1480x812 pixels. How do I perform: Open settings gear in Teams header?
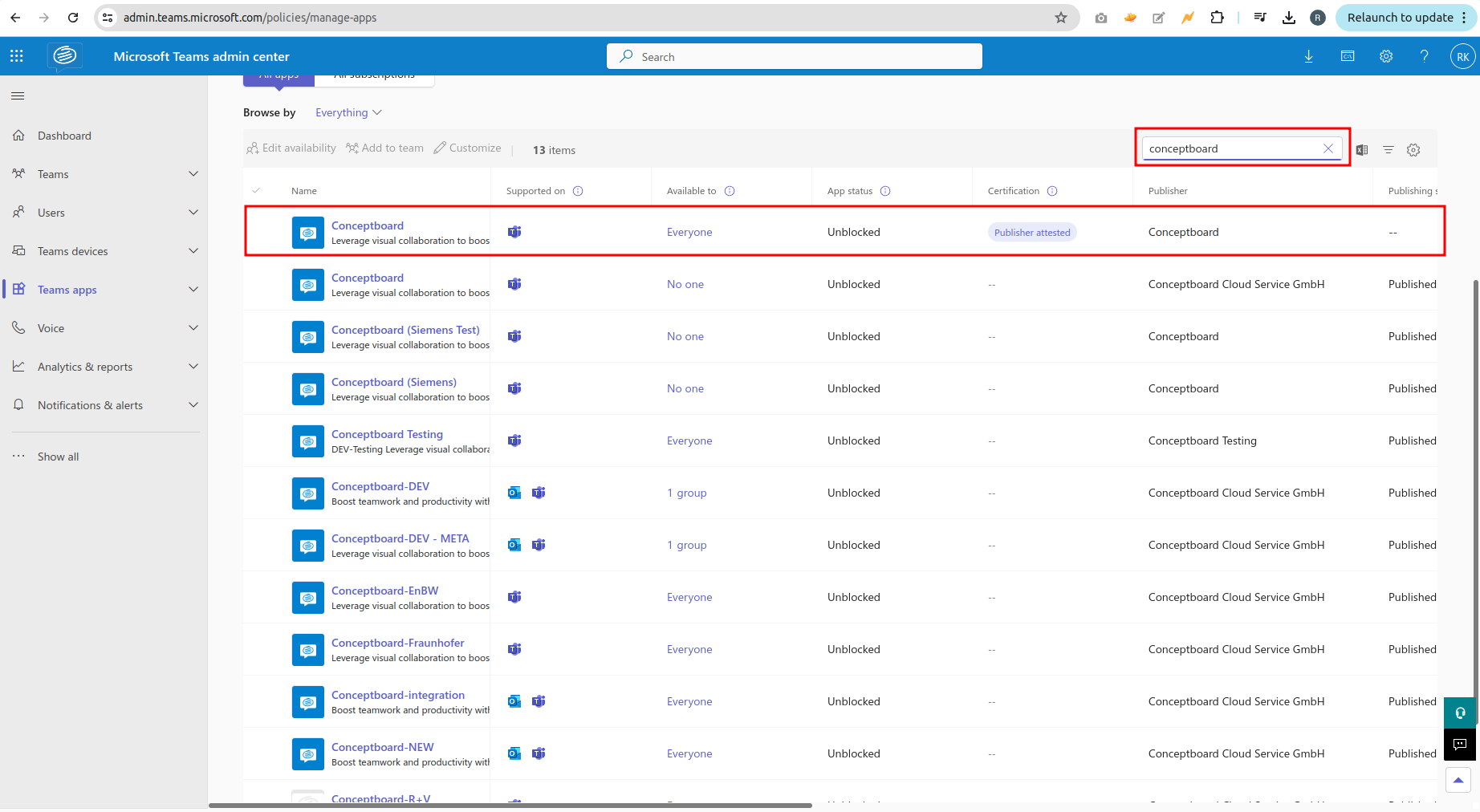point(1386,56)
